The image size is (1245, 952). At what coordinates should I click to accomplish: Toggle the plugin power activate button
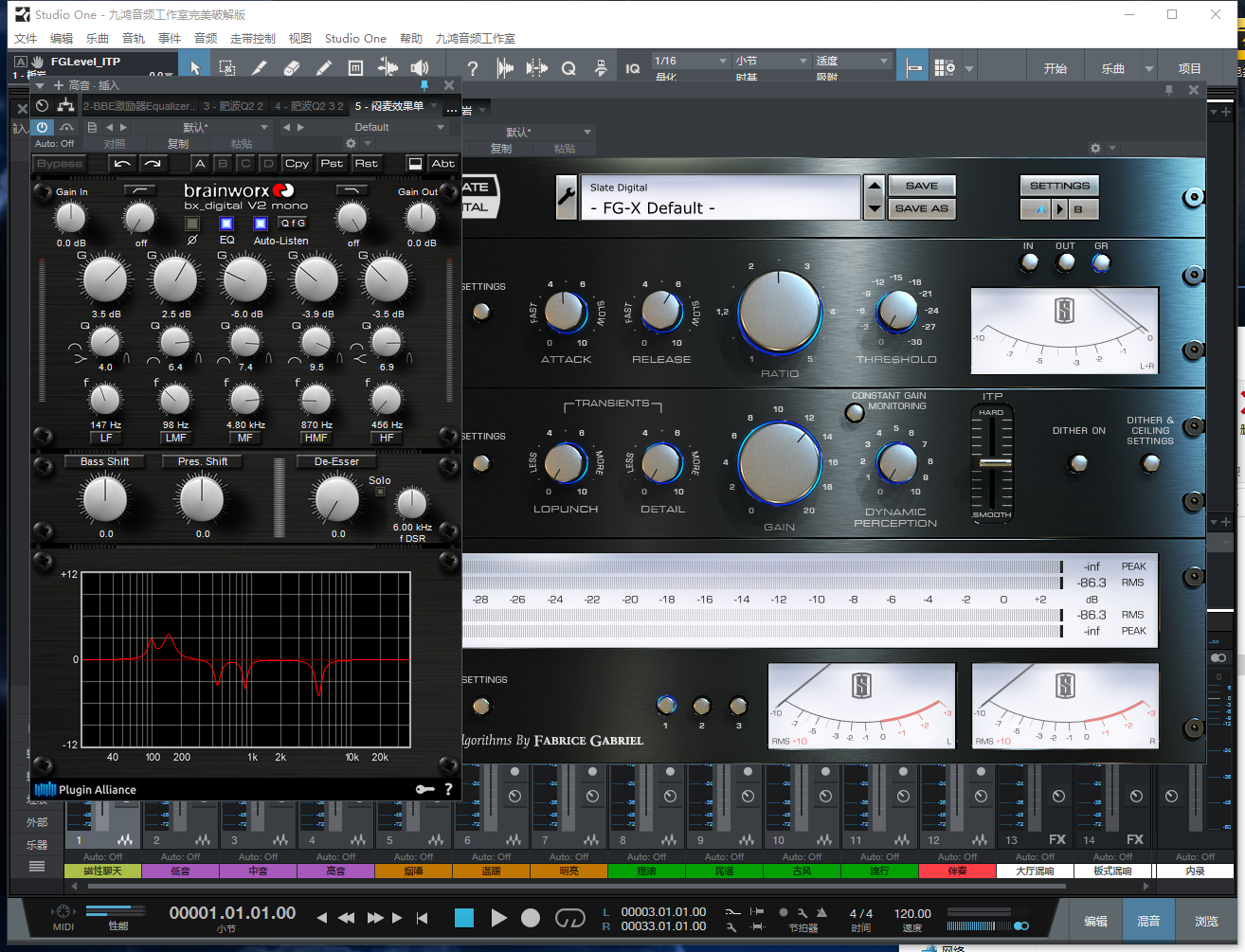tap(42, 127)
